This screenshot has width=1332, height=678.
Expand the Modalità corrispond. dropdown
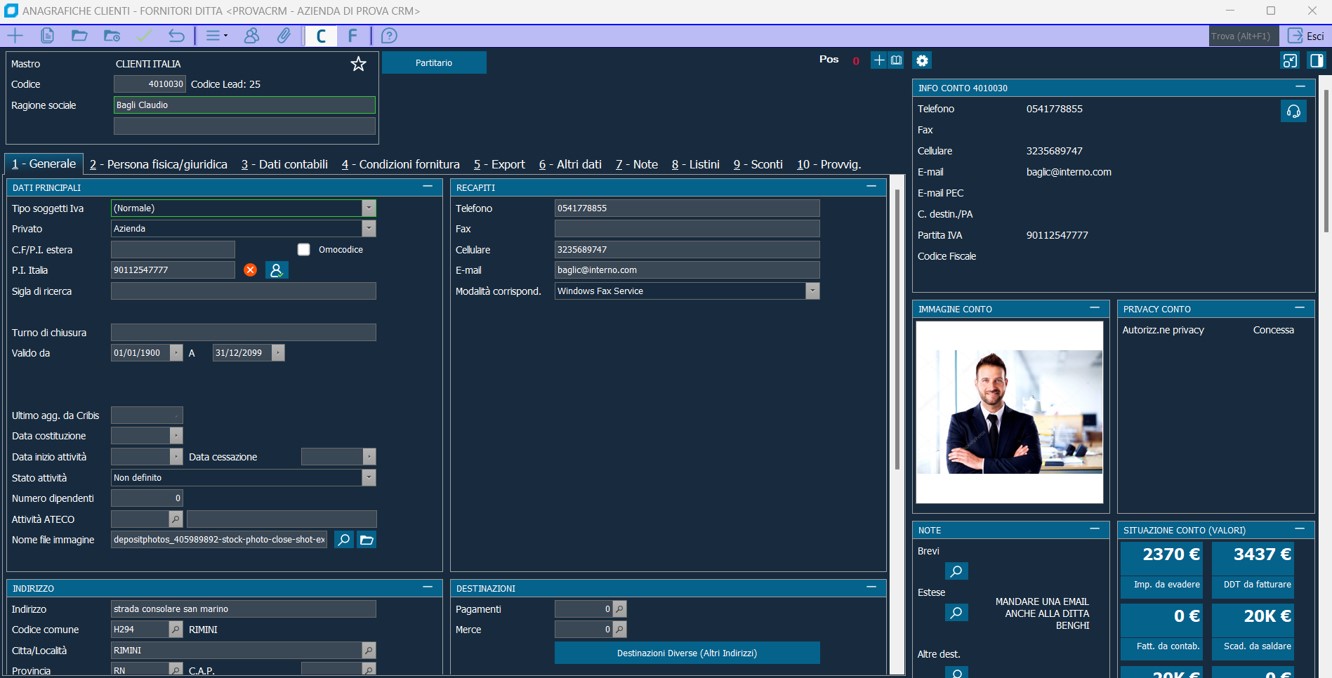pos(812,291)
